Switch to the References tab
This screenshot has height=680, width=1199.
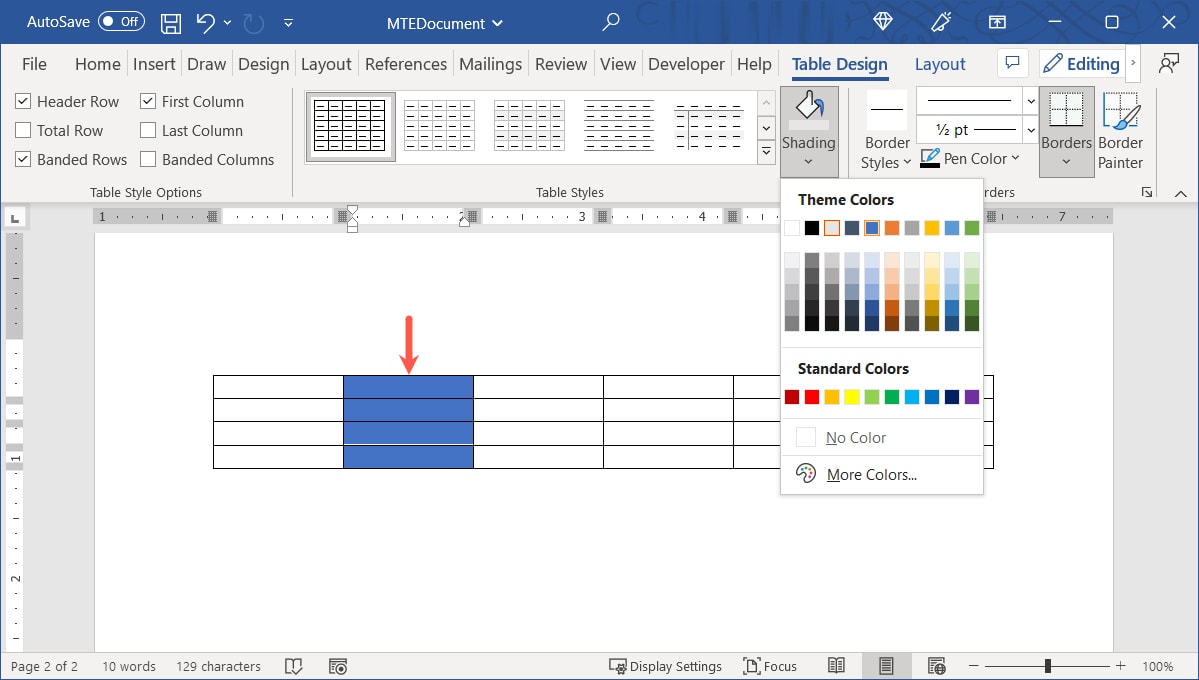click(x=407, y=64)
